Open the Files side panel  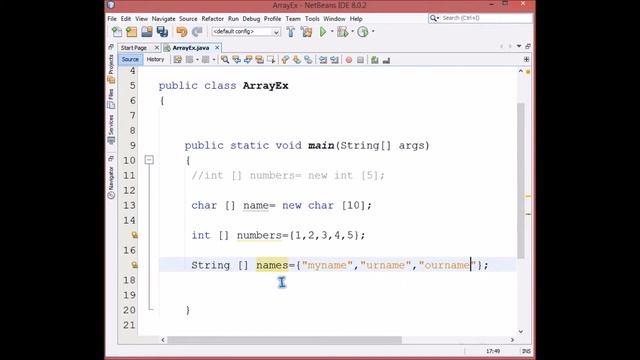111,98
